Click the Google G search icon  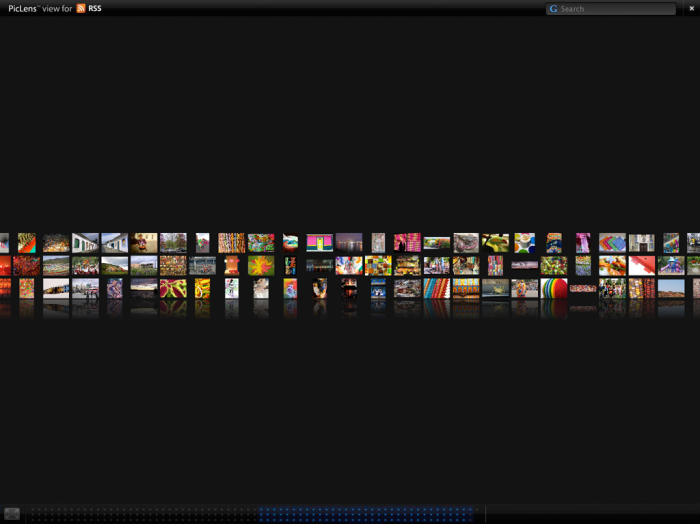554,9
